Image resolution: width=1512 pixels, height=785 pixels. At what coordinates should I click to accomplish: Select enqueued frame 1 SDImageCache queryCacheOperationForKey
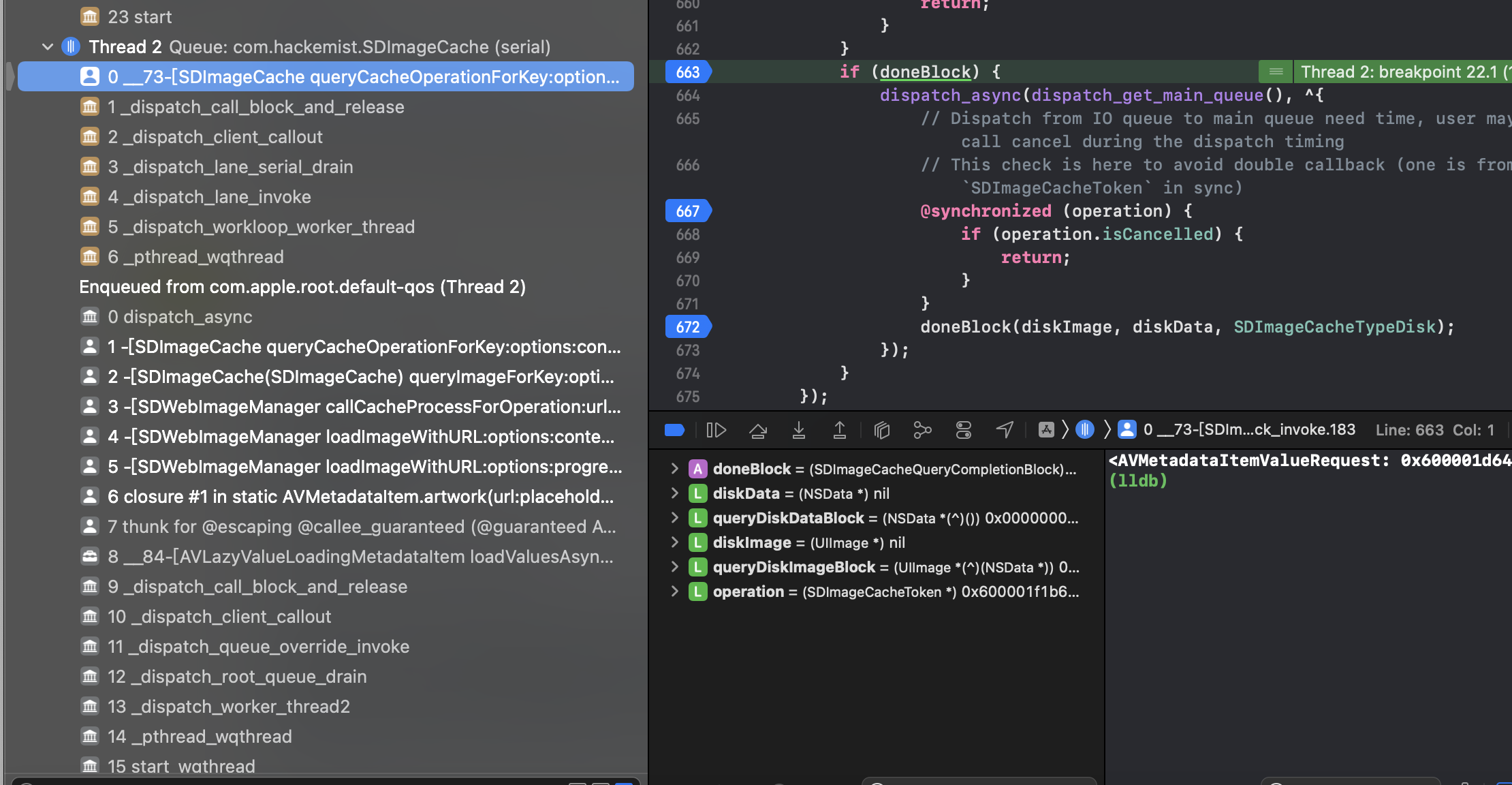[x=326, y=347]
